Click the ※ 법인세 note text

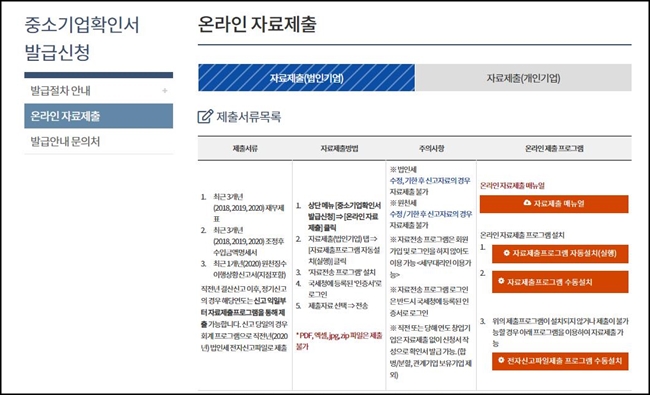click(x=403, y=170)
